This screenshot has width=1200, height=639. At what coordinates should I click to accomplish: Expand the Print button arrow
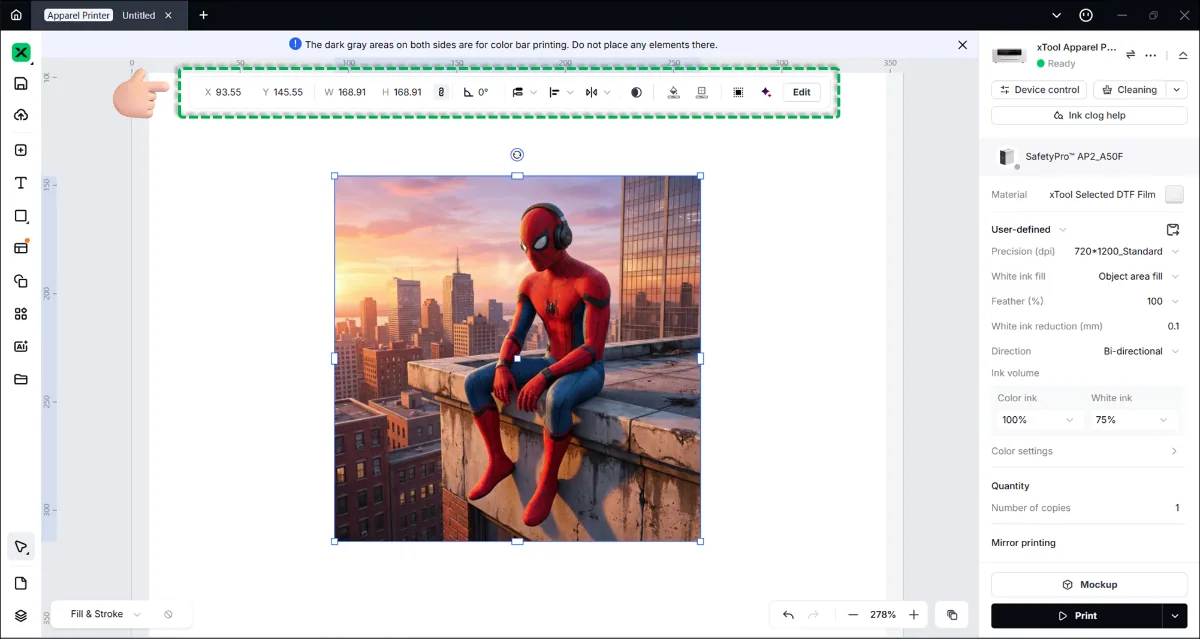(1174, 615)
